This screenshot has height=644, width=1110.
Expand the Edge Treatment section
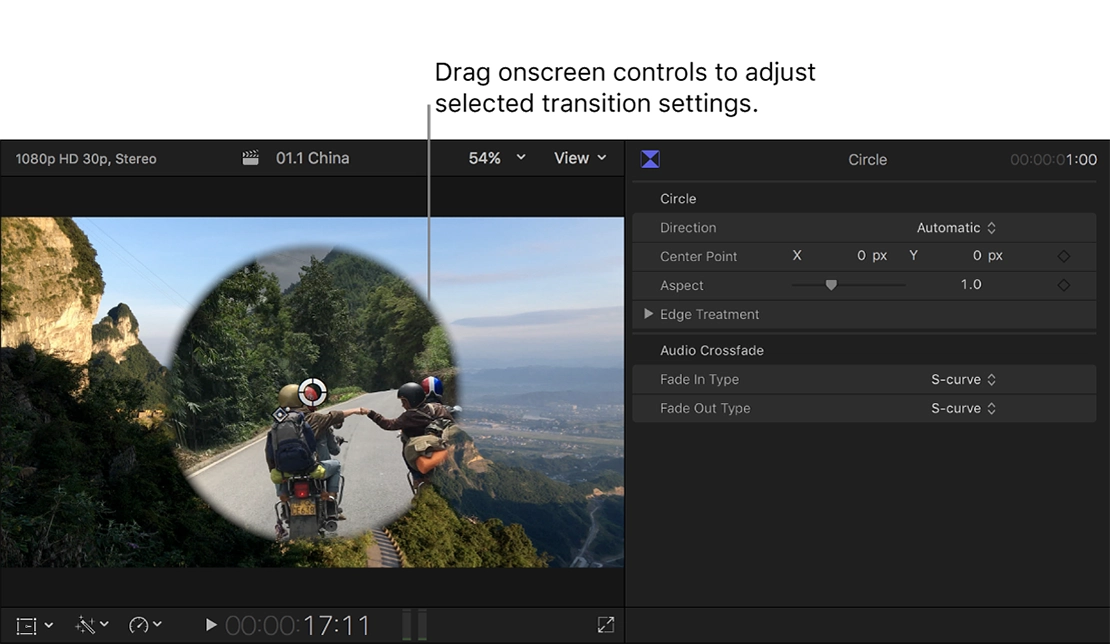(649, 314)
